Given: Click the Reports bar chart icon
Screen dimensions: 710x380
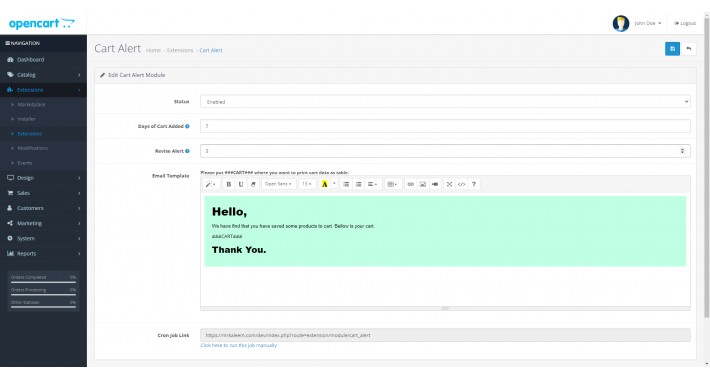Looking at the screenshot, I should tap(10, 254).
